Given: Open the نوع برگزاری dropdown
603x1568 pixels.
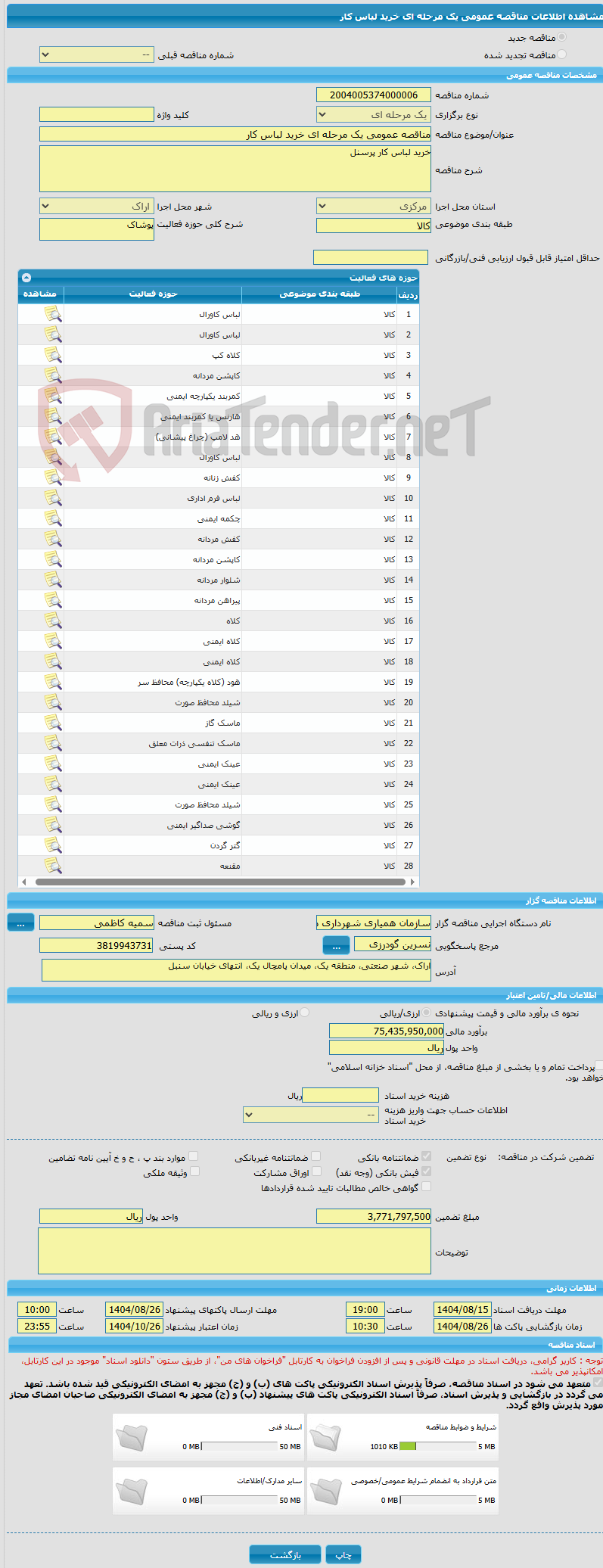Looking at the screenshot, I should click(374, 115).
